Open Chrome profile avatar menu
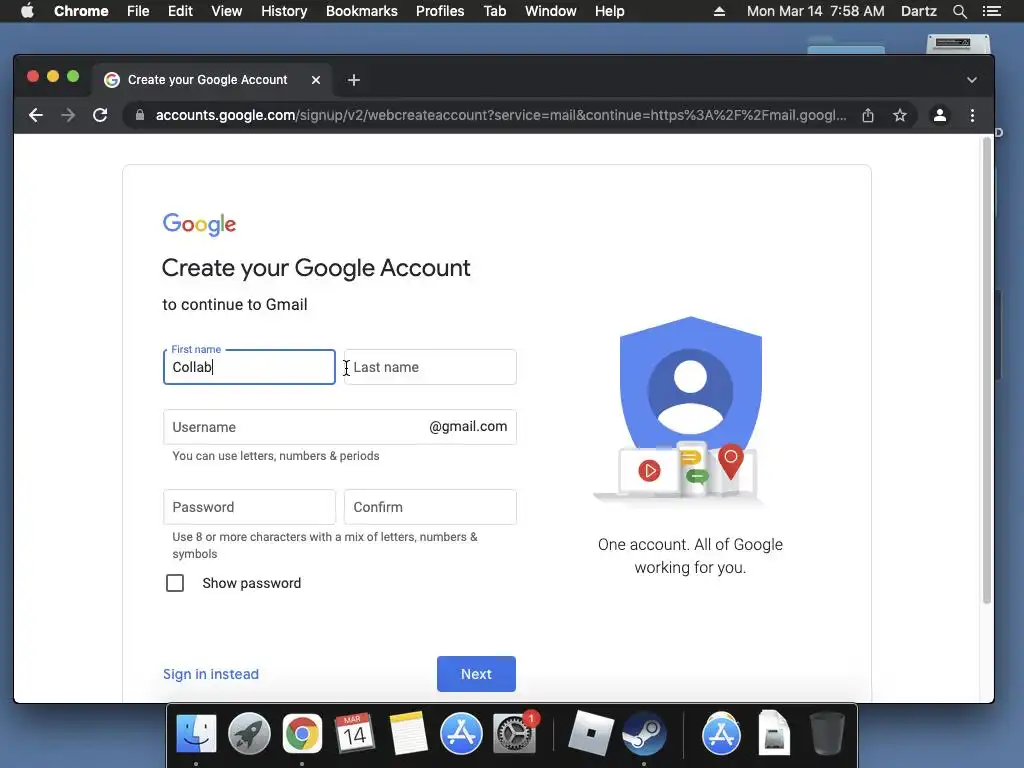 pyautogui.click(x=940, y=116)
